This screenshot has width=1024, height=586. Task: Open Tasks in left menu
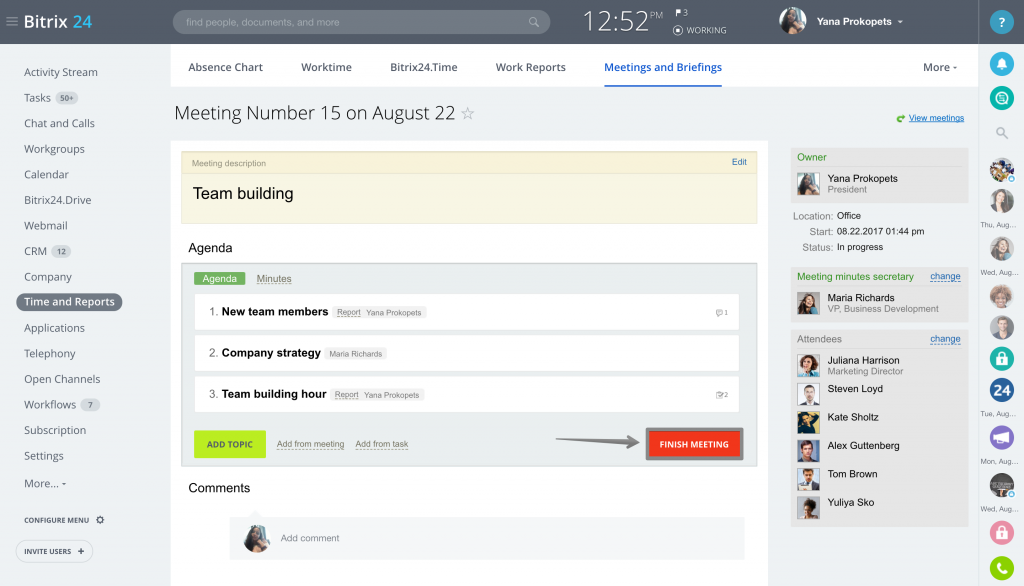(x=37, y=98)
